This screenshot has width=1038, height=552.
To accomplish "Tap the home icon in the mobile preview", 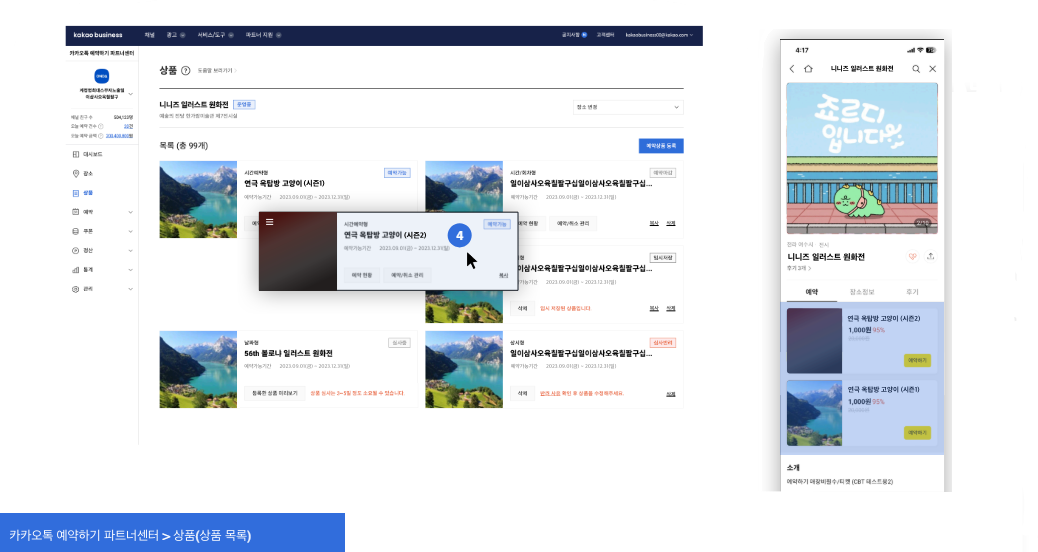I will [808, 69].
